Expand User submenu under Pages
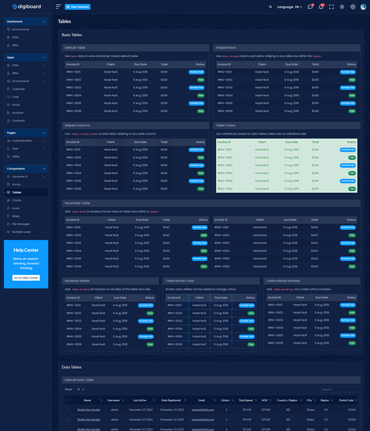 click(x=26, y=149)
